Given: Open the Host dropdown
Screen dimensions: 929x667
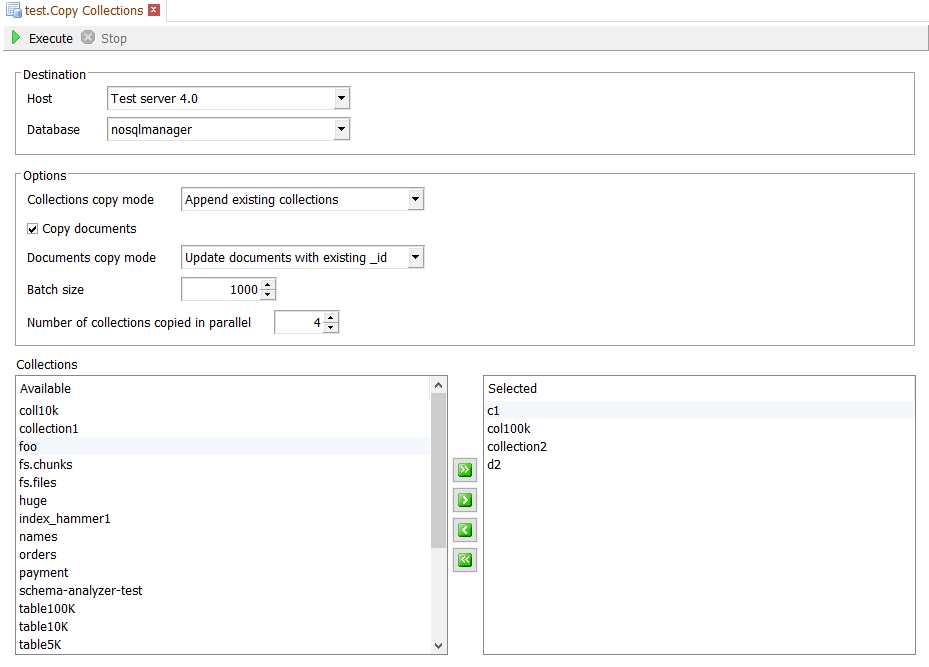Looking at the screenshot, I should coord(341,98).
